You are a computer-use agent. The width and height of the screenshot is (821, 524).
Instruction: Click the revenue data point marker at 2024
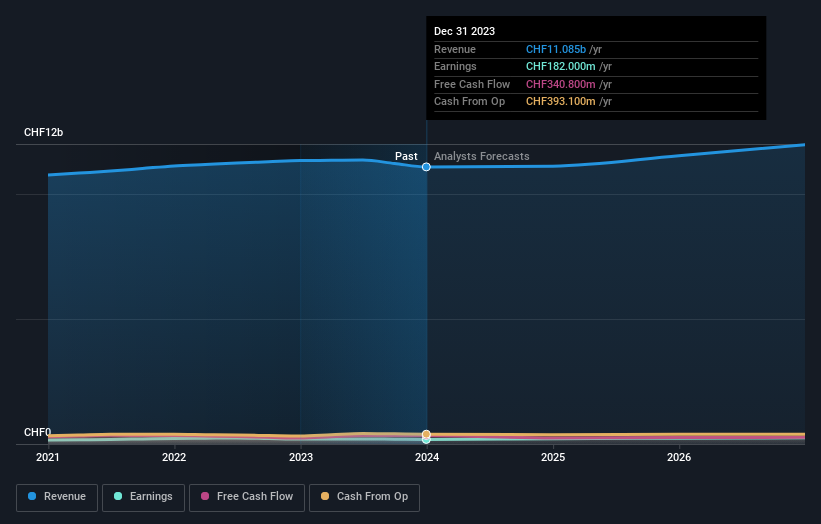click(x=426, y=167)
